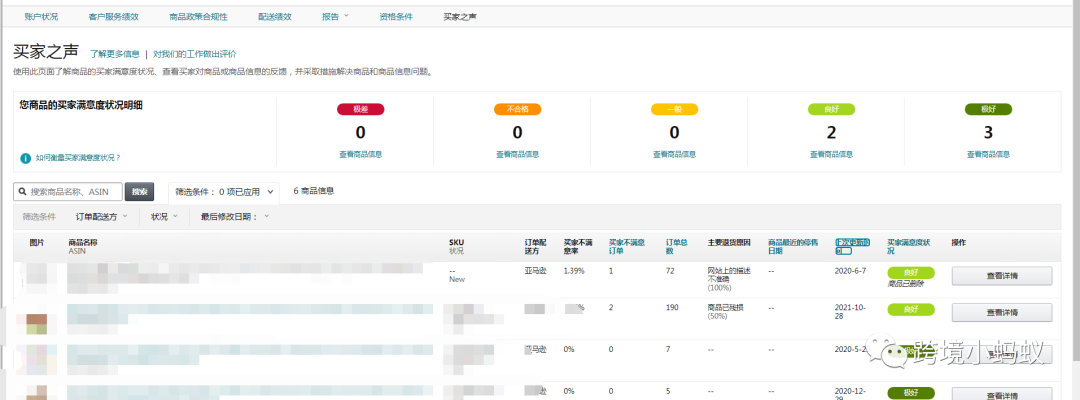Sort by the 买家不满意订单 column header
Image resolution: width=1080 pixels, height=400 pixels.
[x=627, y=246]
